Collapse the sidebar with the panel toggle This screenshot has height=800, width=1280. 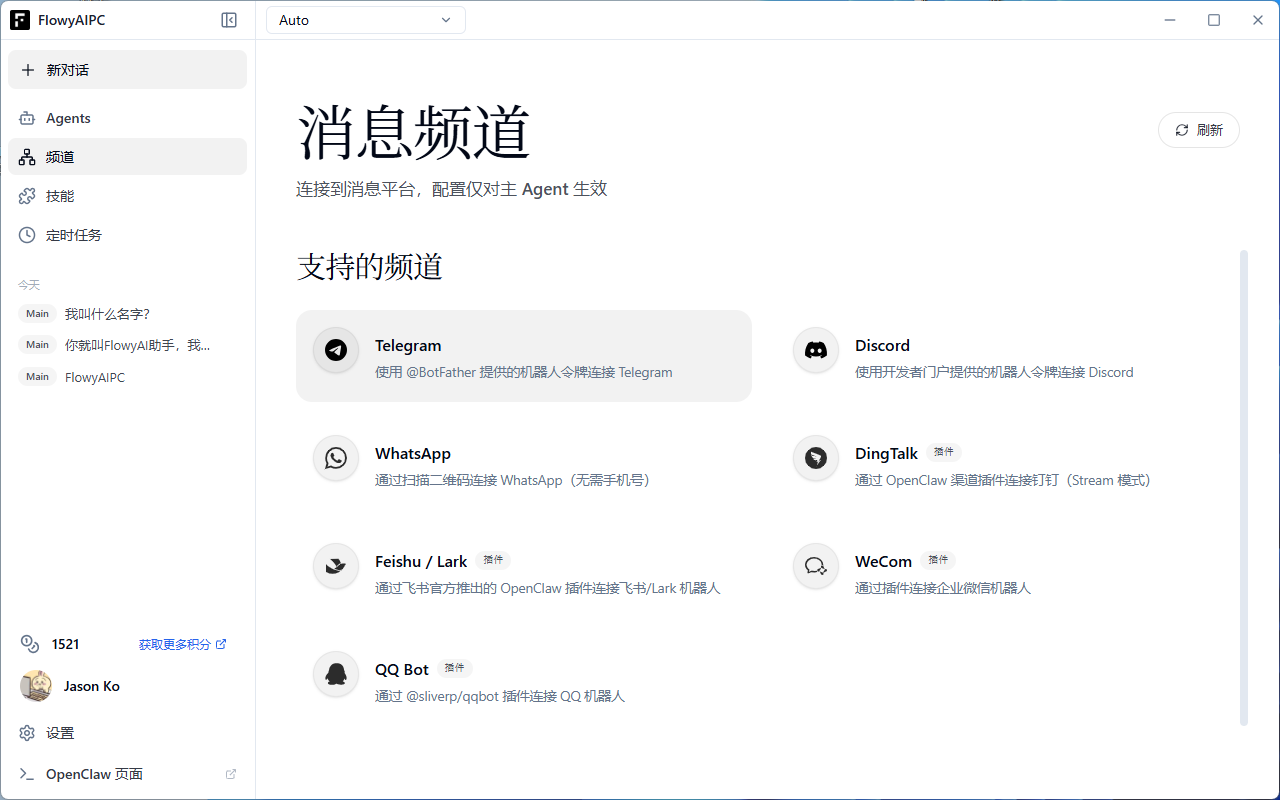(229, 20)
